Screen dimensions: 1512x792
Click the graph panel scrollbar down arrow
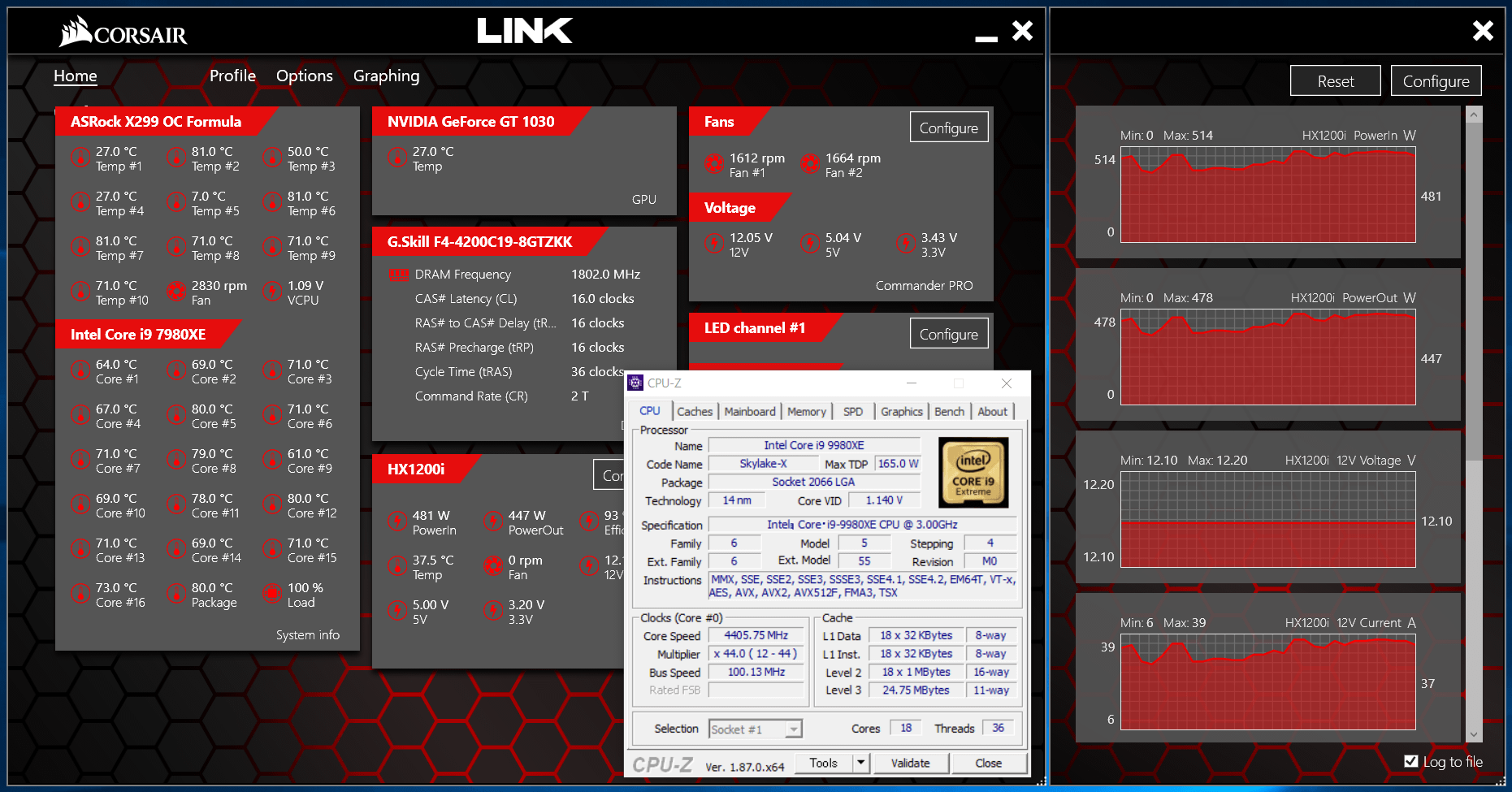pos(1474,734)
